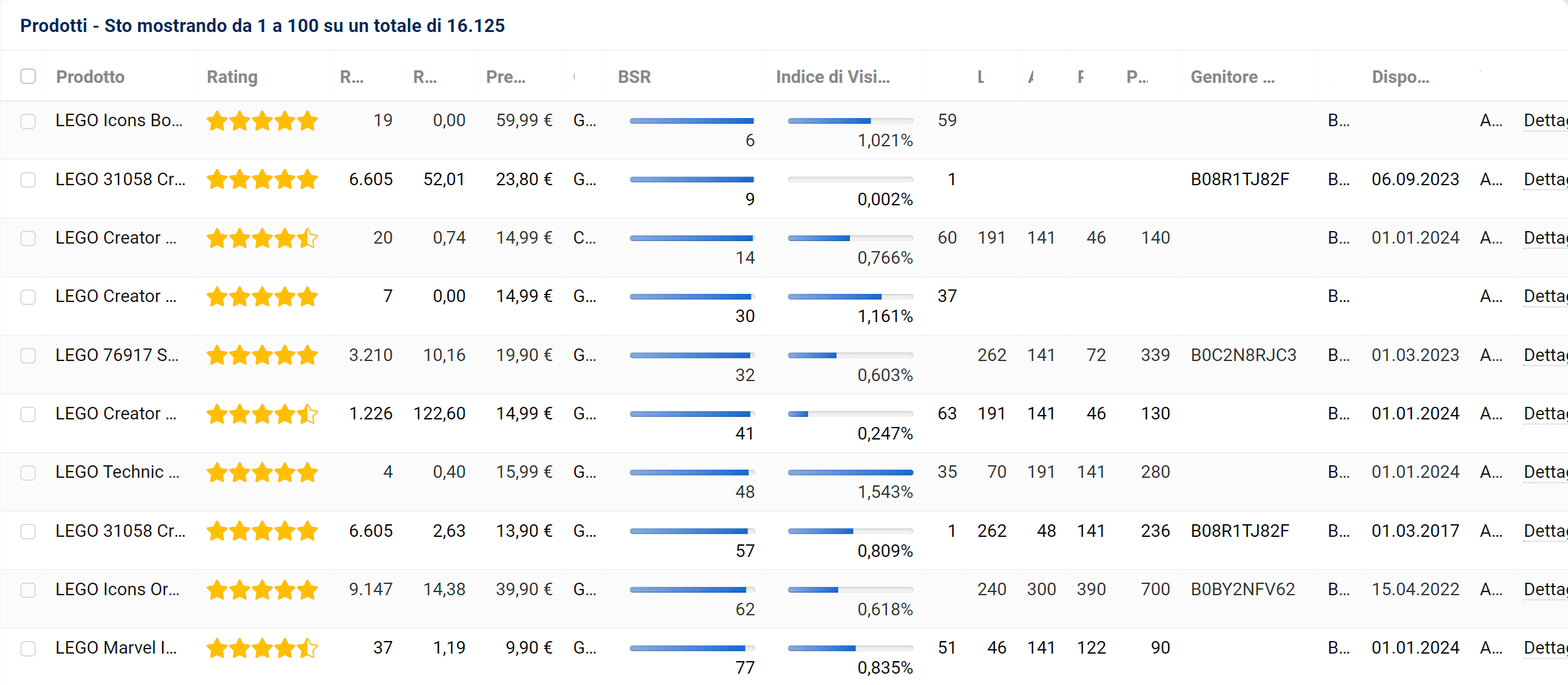Open Dettagli link in row dated 06.09.2023

click(1545, 180)
